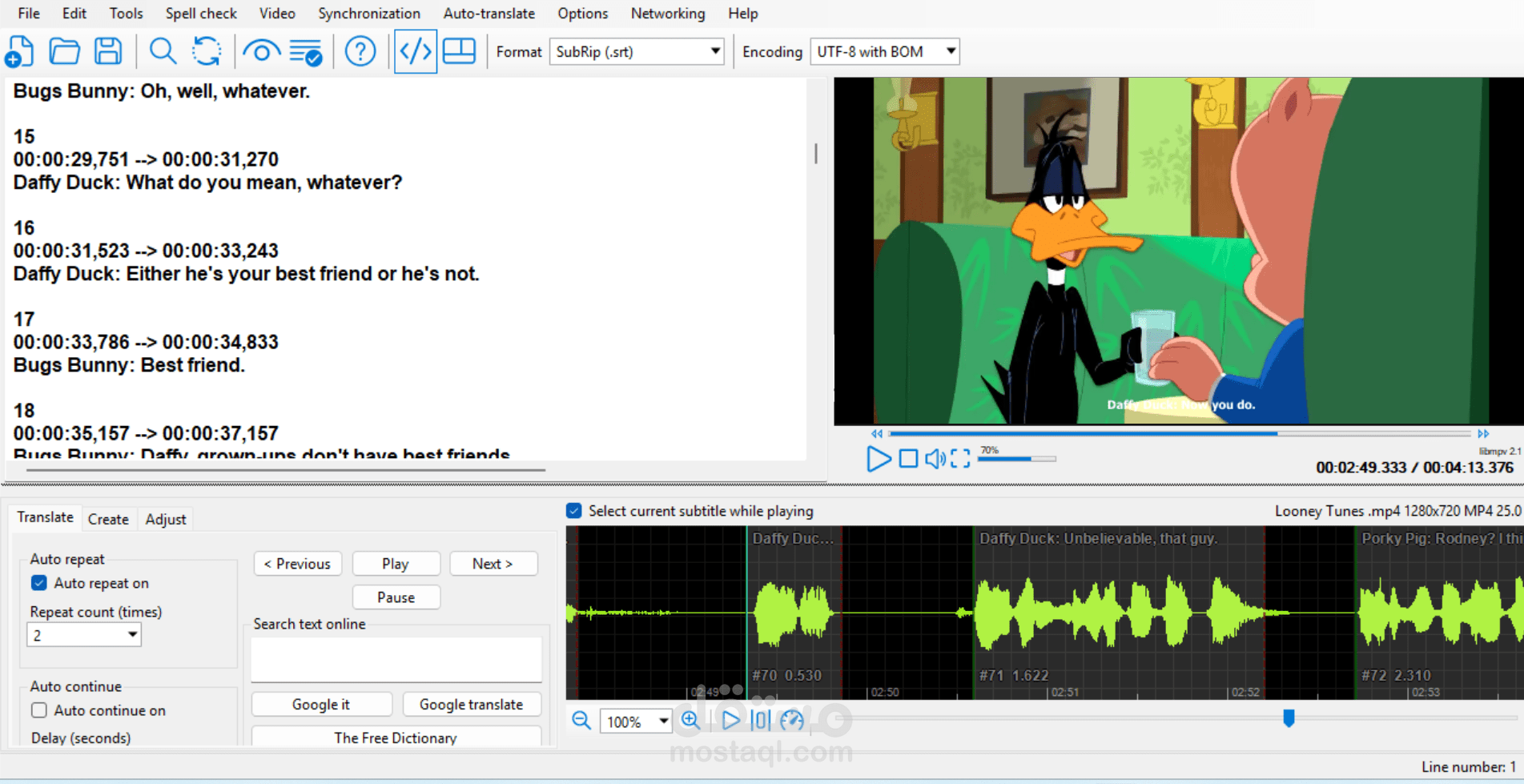Click the waveform position marker icon
The image size is (1524, 784).
point(760,721)
